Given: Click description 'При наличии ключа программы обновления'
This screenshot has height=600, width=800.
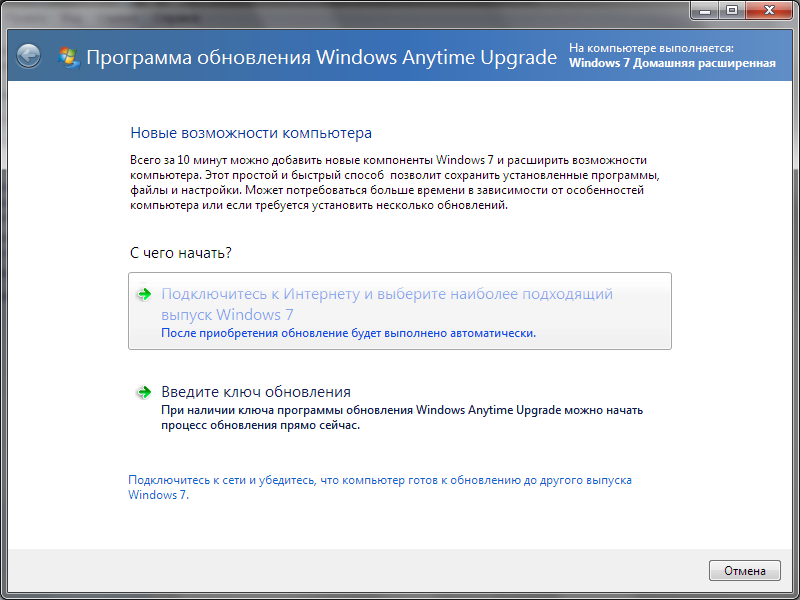Looking at the screenshot, I should (401, 410).
